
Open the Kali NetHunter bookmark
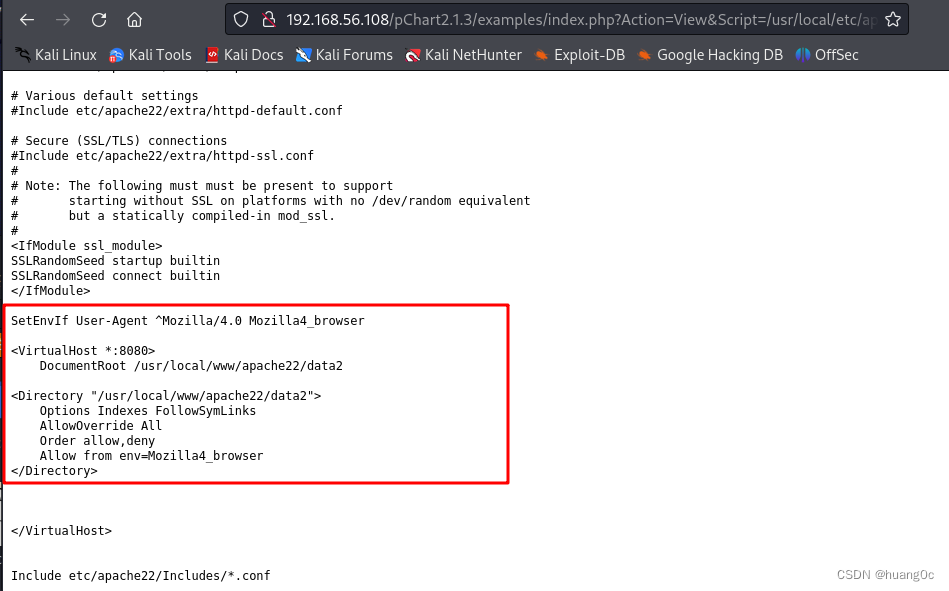[464, 55]
